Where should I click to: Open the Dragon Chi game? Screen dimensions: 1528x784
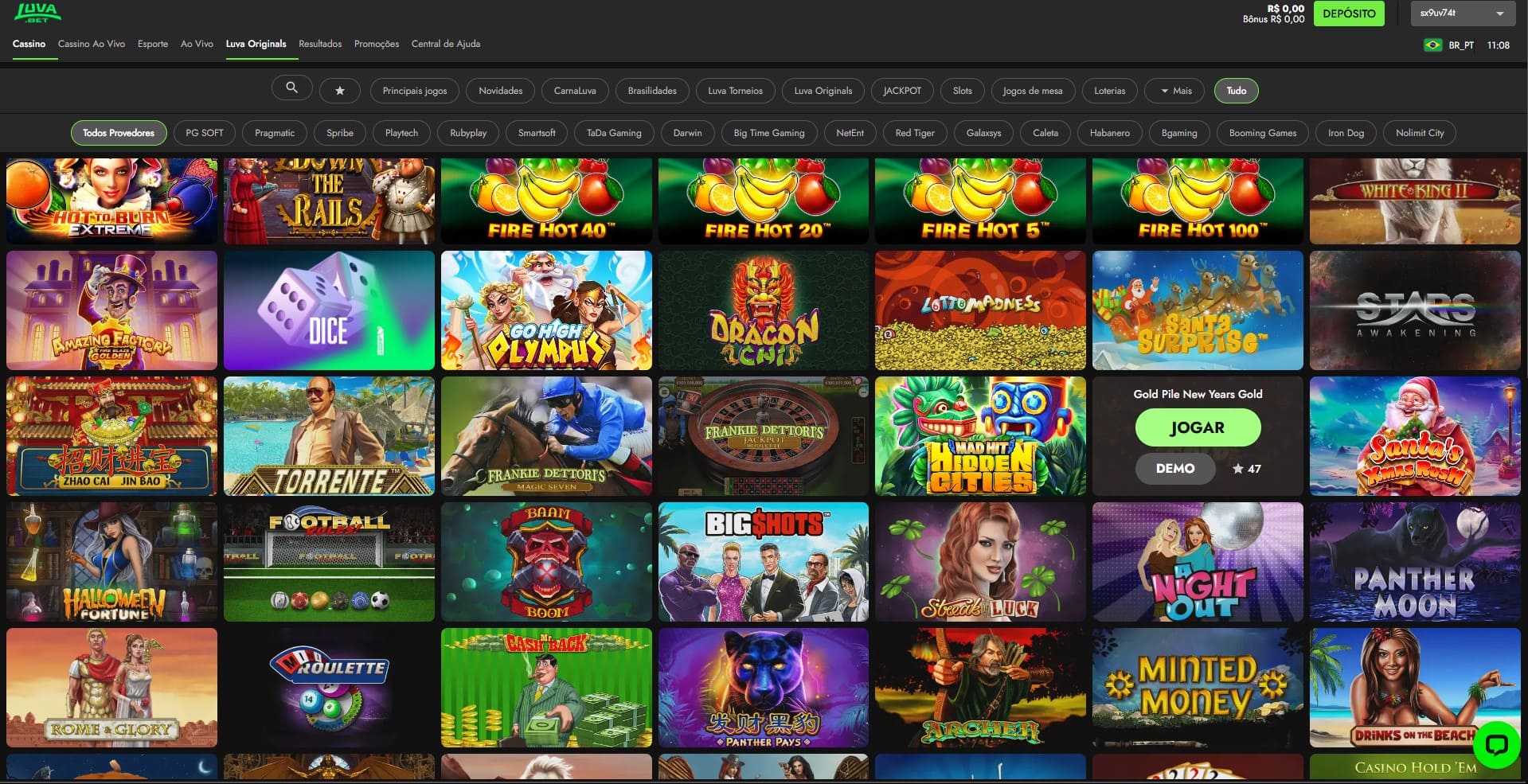(x=764, y=310)
